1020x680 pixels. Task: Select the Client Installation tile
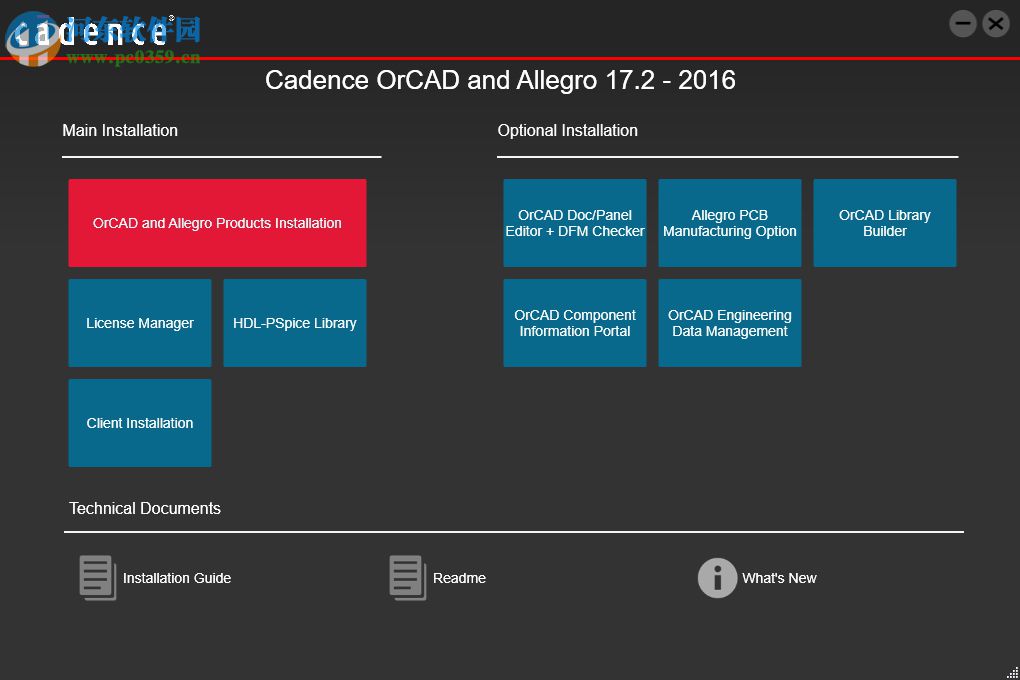click(140, 423)
